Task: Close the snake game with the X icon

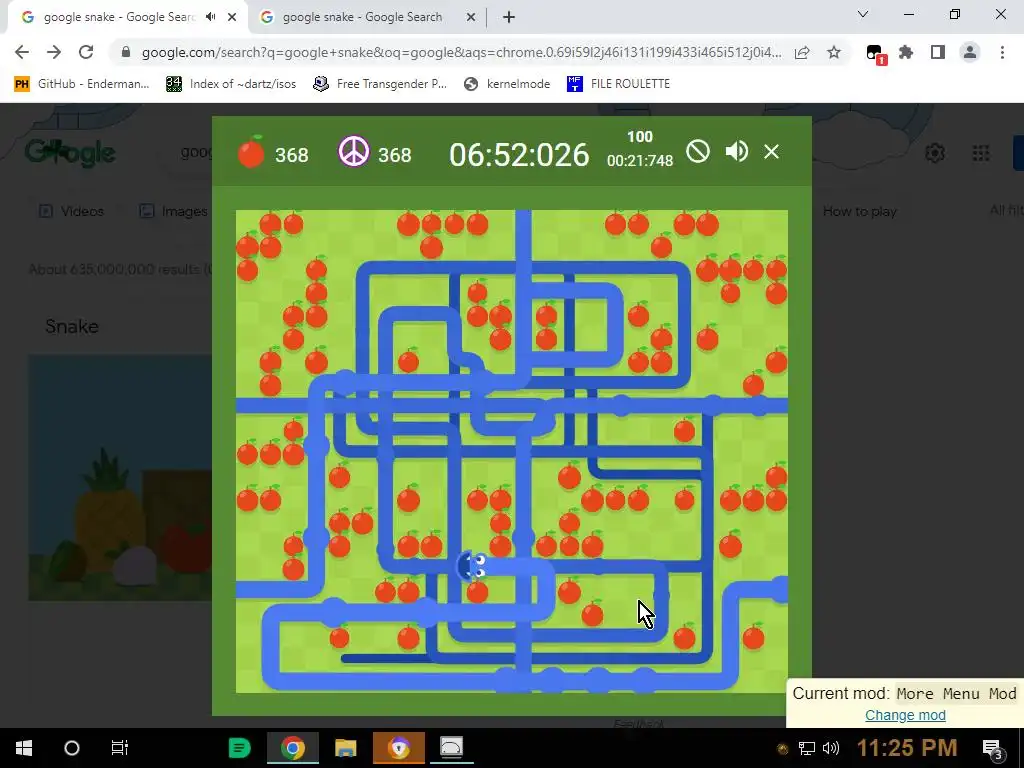Action: click(x=771, y=152)
